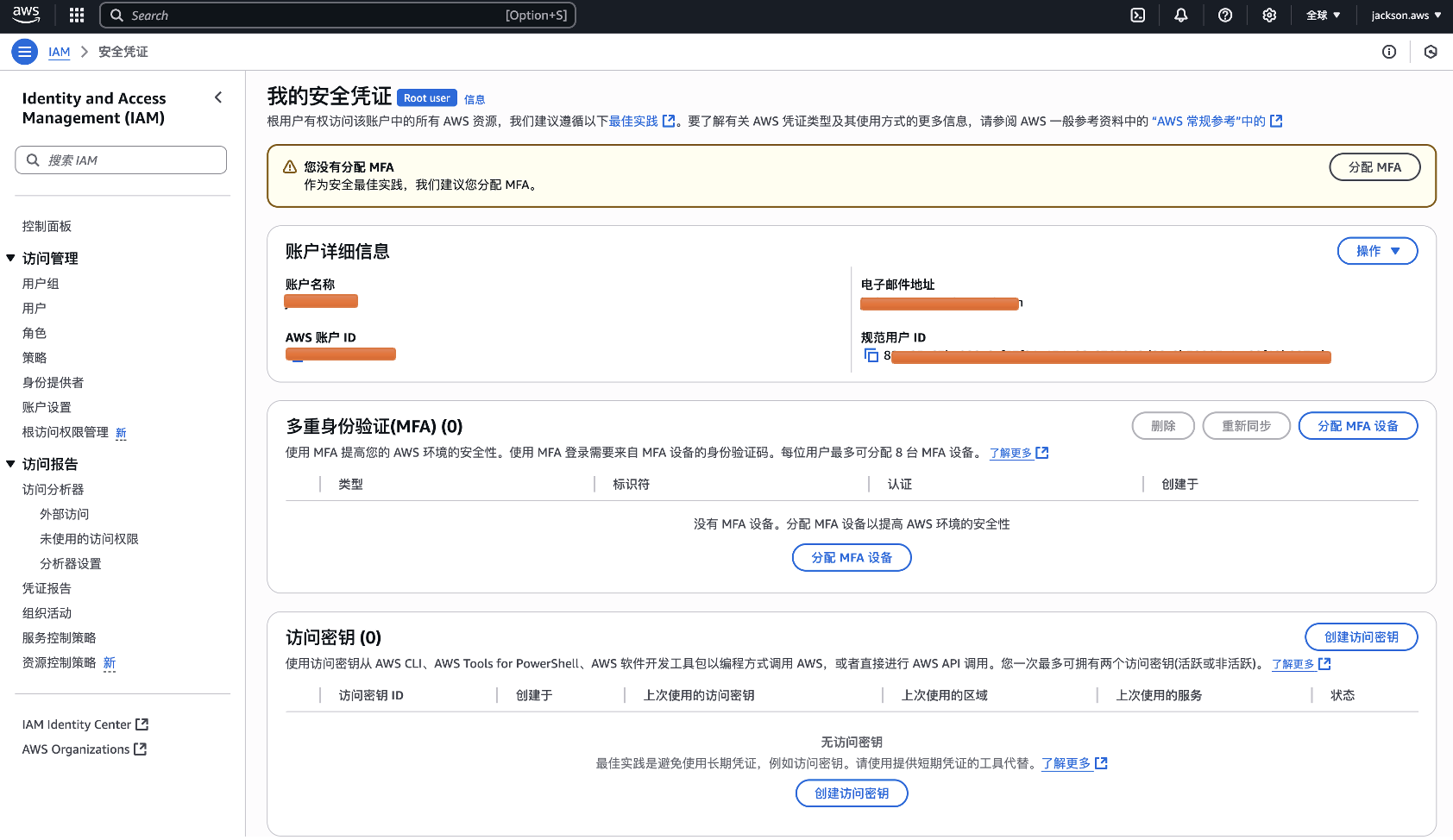The image size is (1453, 840).
Task: Open 用户 in the sidebar
Action: coord(35,308)
